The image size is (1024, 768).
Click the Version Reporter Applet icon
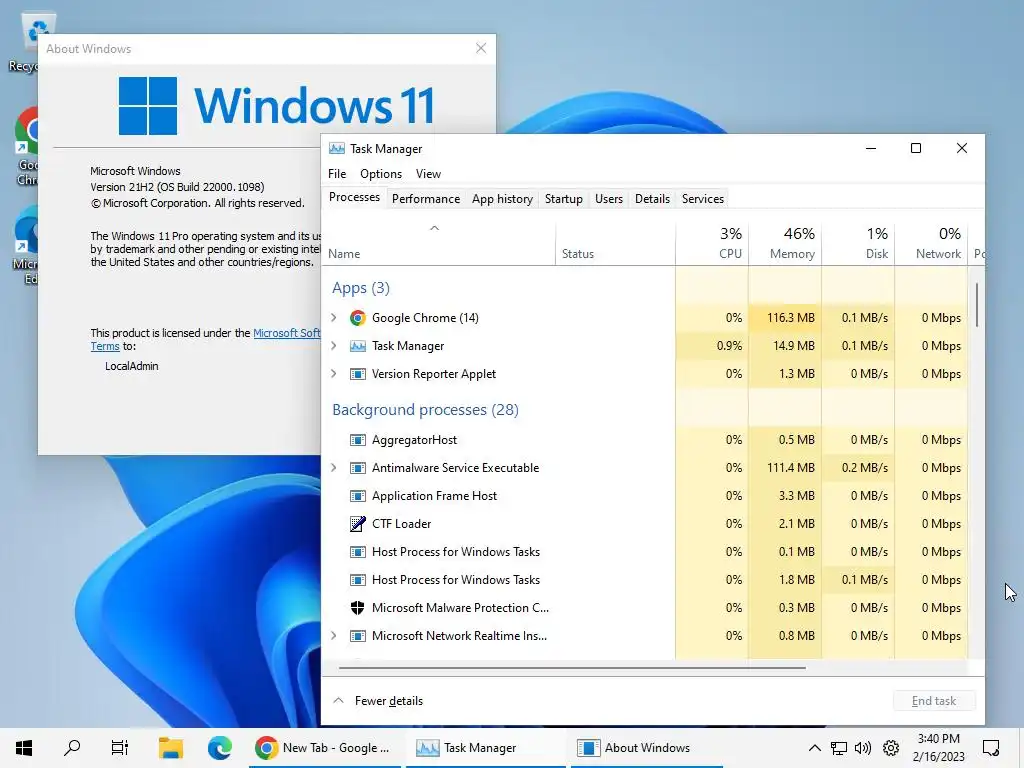(x=357, y=374)
